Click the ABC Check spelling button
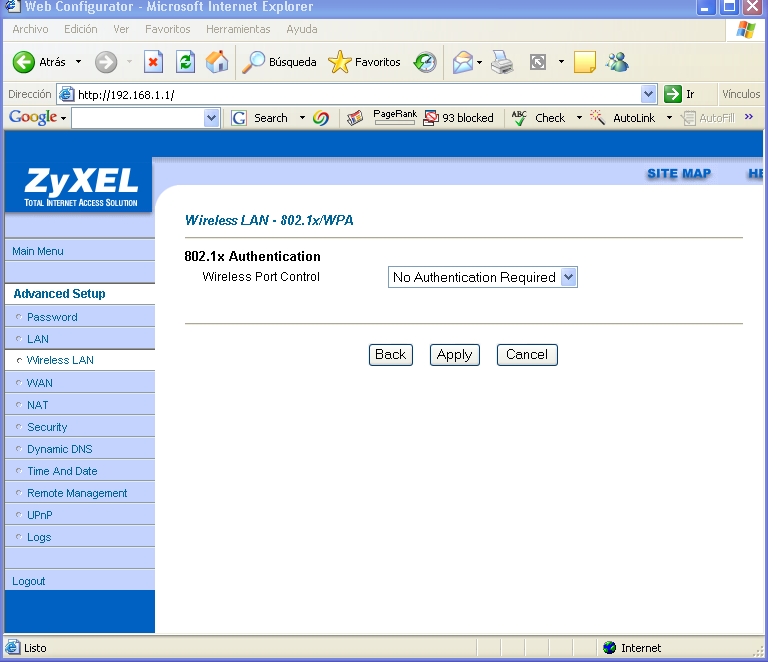Screen dimensions: 768x662 pyautogui.click(x=538, y=118)
